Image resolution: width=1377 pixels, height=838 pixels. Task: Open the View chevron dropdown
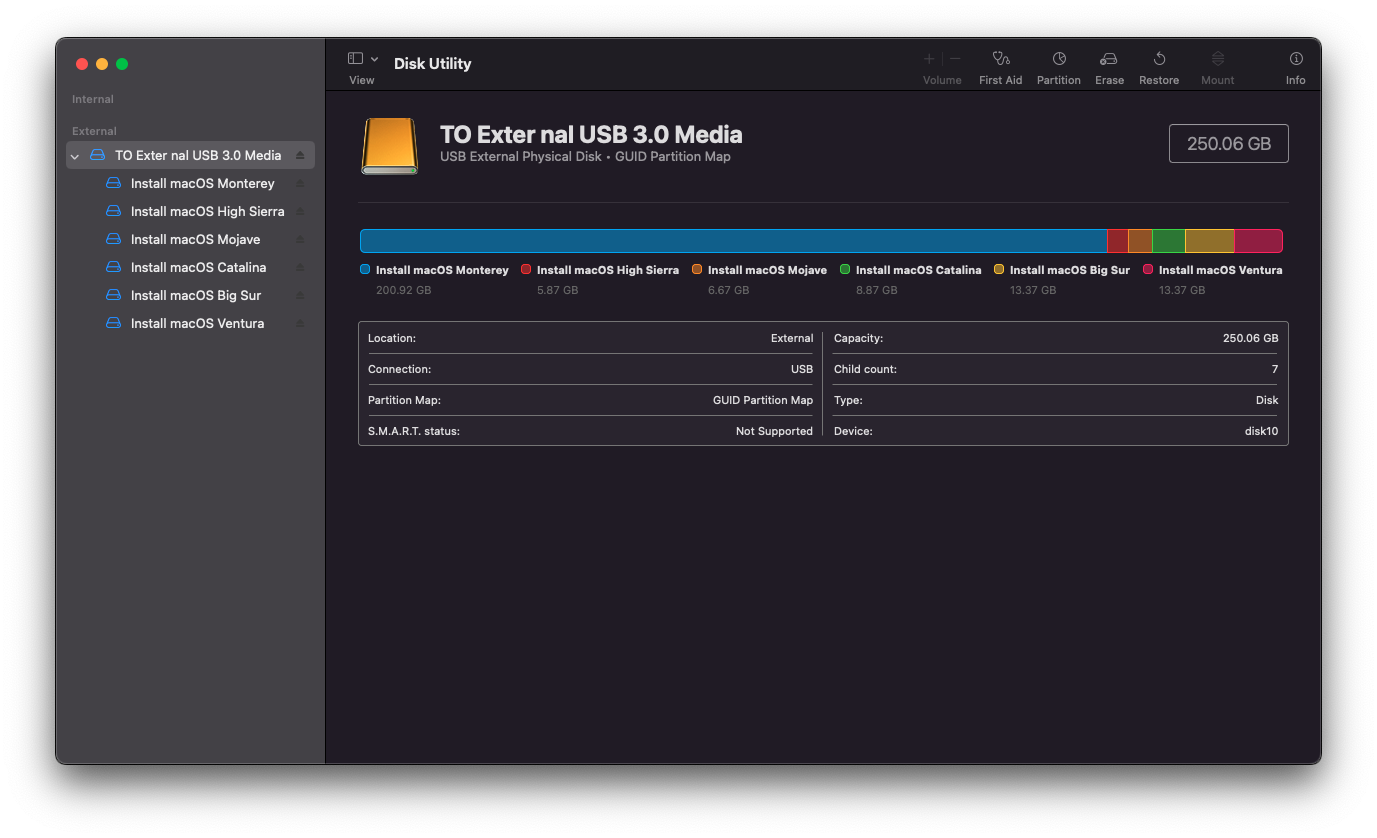point(375,60)
